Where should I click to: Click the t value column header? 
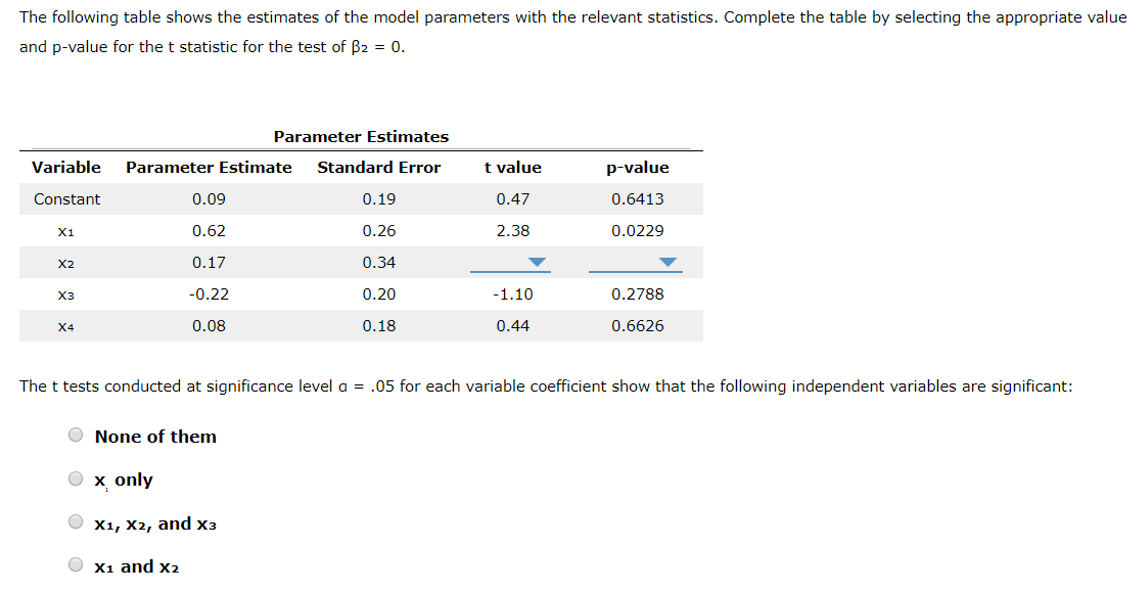[x=513, y=167]
